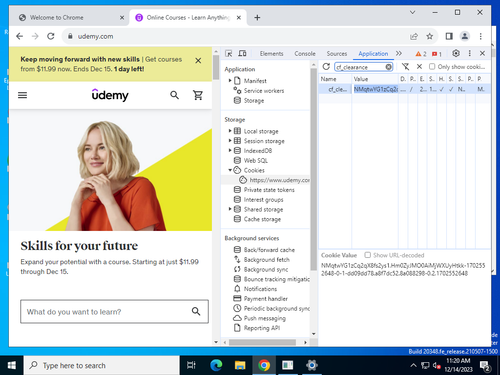Expand the Manifest tree item
This screenshot has width=500, height=375.
click(x=230, y=81)
